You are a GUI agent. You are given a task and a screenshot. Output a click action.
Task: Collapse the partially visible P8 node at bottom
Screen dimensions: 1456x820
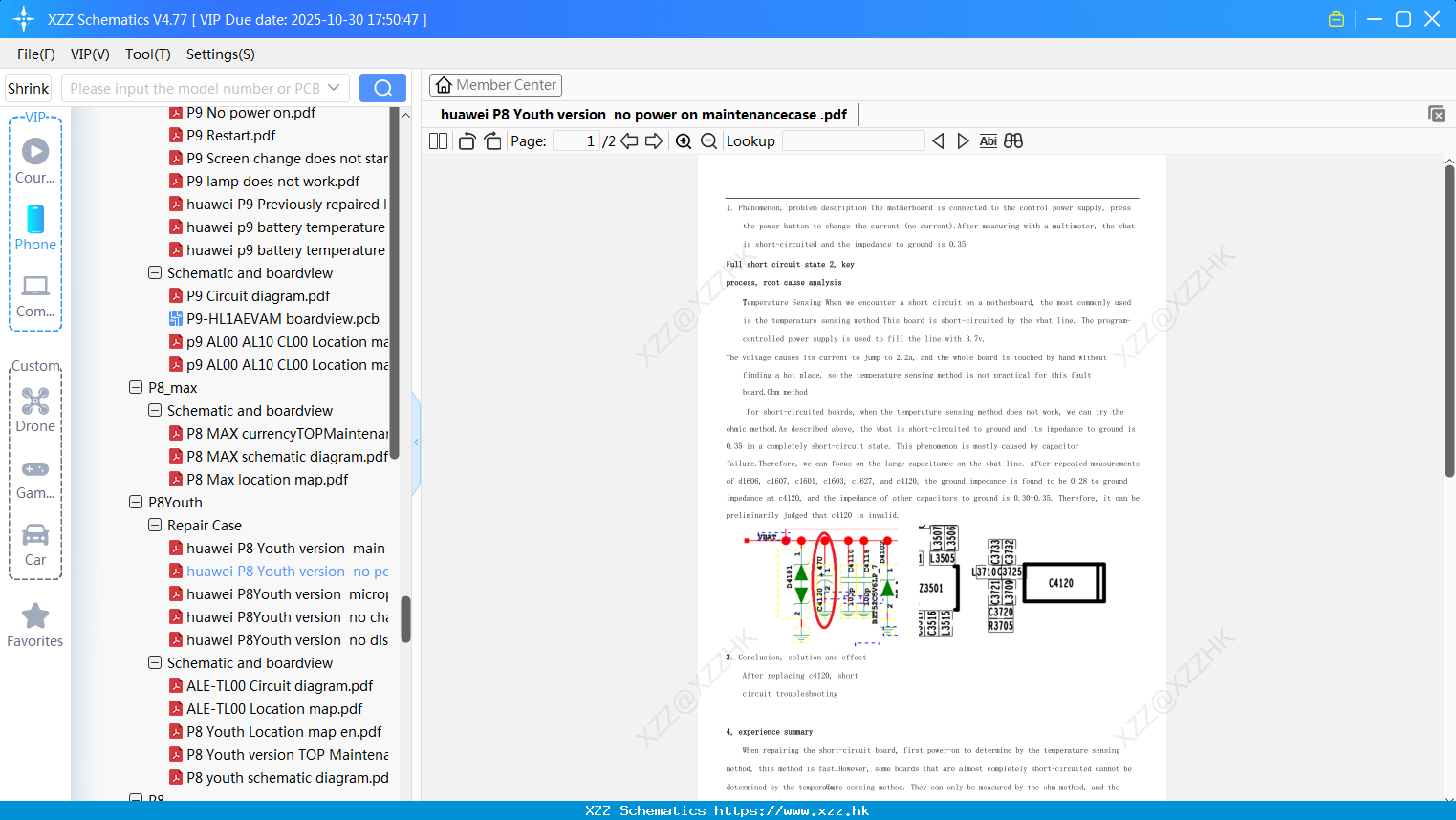tap(136, 798)
